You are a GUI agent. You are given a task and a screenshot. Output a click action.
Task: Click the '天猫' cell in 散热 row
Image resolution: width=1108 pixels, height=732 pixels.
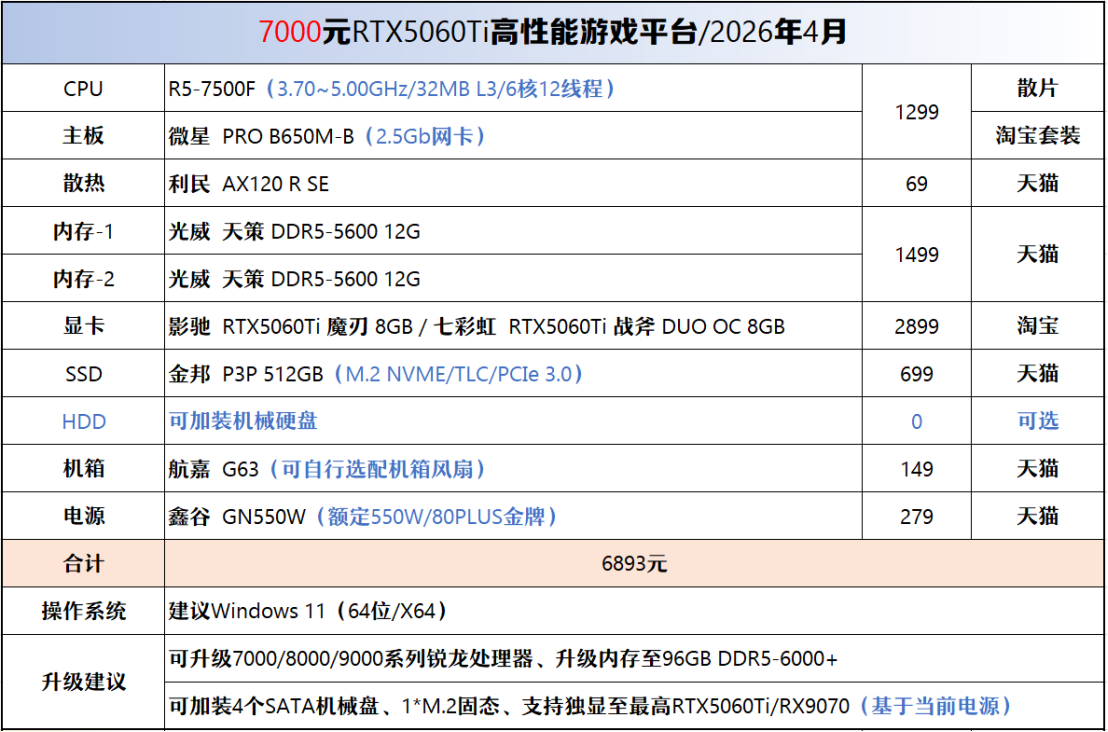(1038, 183)
